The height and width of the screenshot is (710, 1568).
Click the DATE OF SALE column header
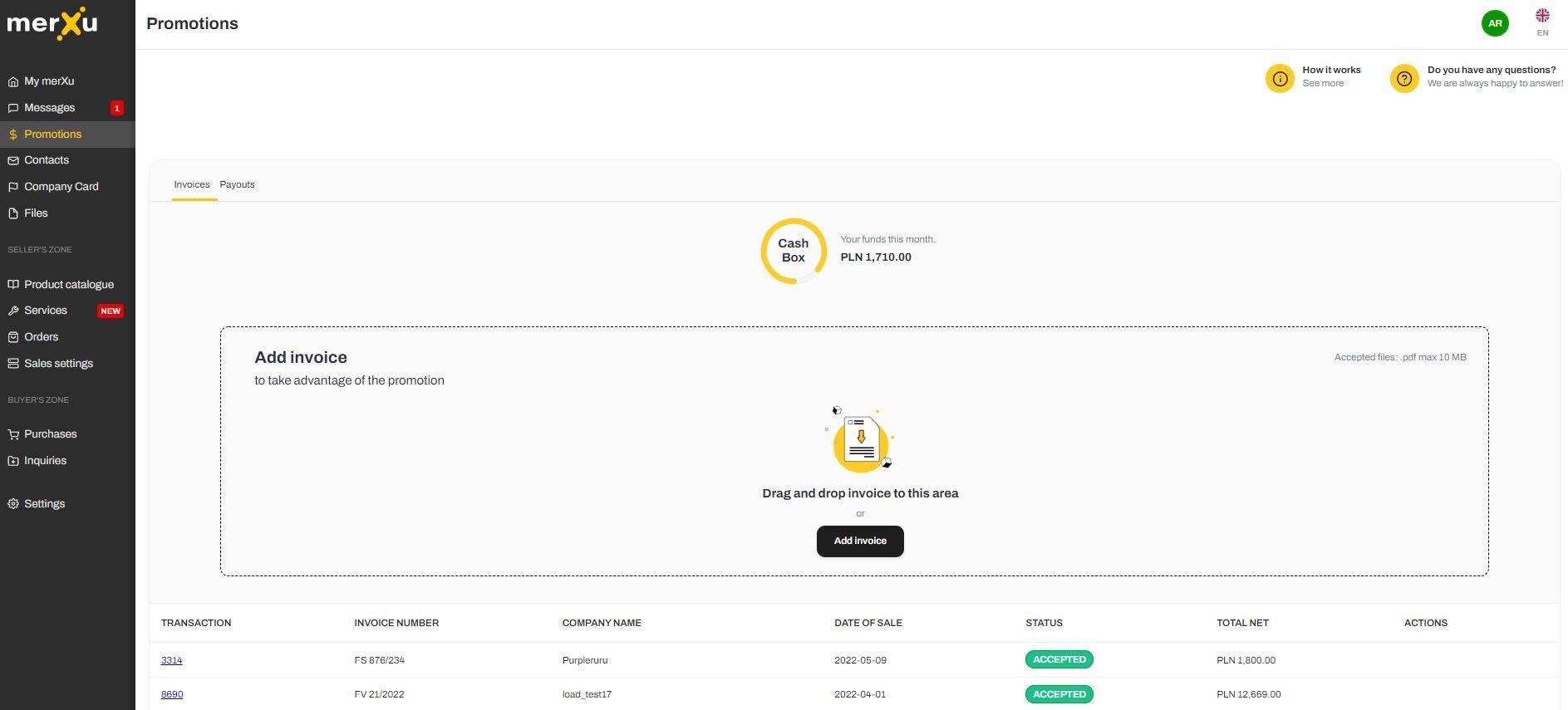click(x=868, y=623)
